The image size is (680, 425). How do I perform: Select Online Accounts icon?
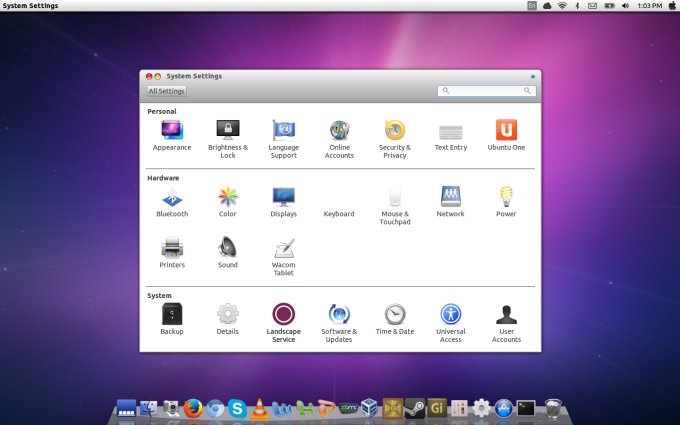(x=339, y=131)
